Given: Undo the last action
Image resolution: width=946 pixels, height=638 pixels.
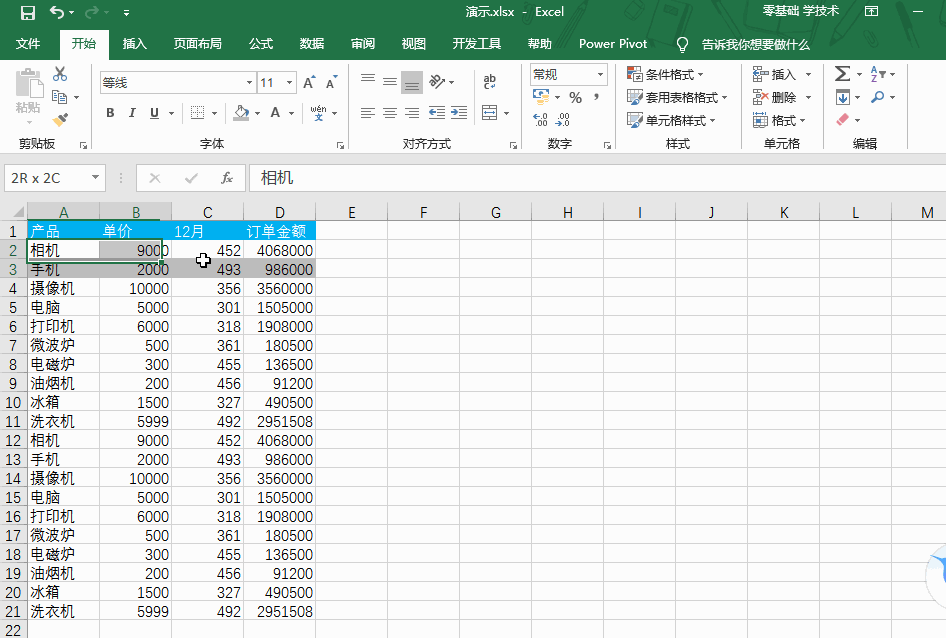Looking at the screenshot, I should click(x=57, y=13).
